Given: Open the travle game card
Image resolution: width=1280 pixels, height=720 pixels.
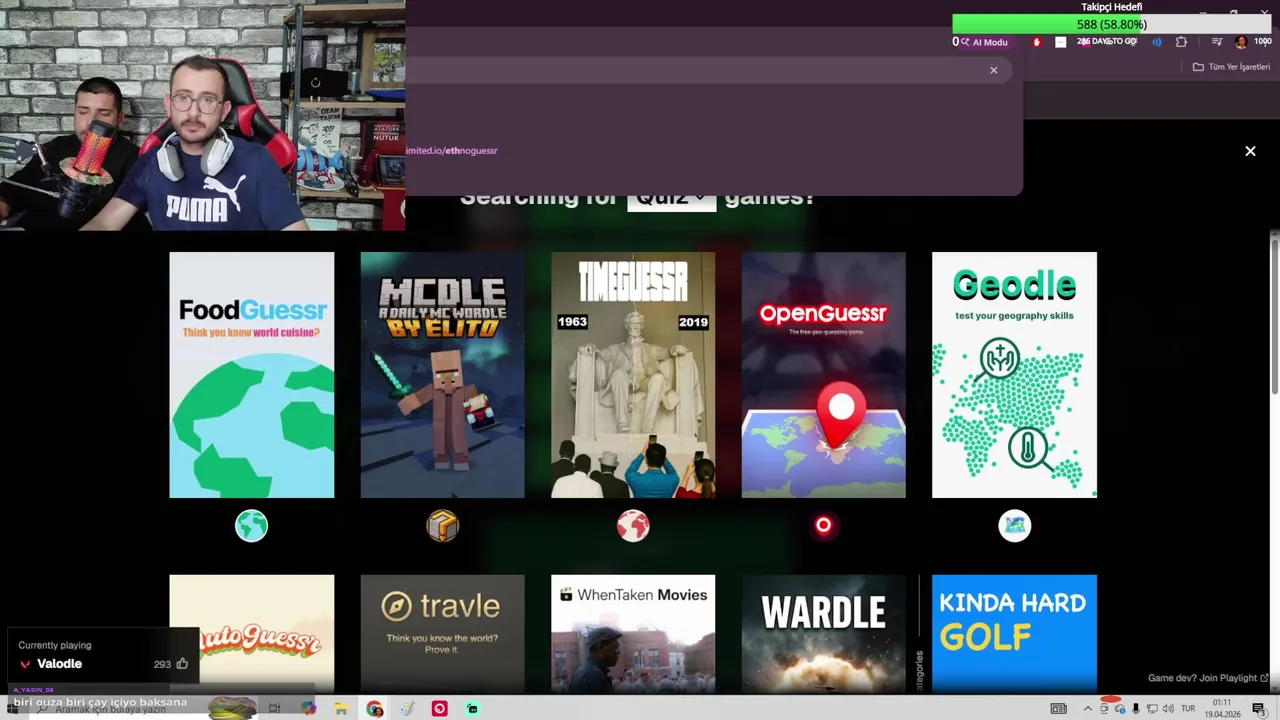Looking at the screenshot, I should (442, 634).
